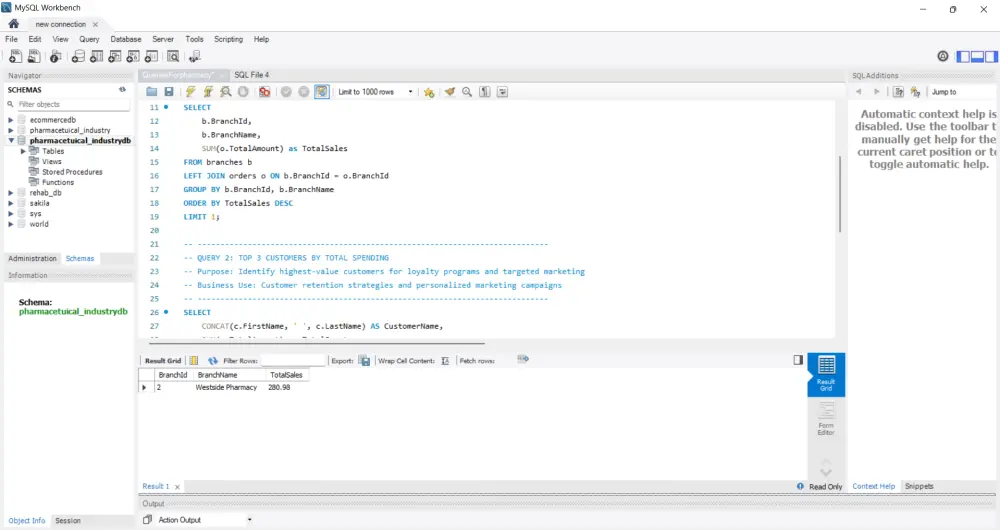Open script file in the editor toolbar
Image resolution: width=1000 pixels, height=530 pixels.
tap(152, 92)
